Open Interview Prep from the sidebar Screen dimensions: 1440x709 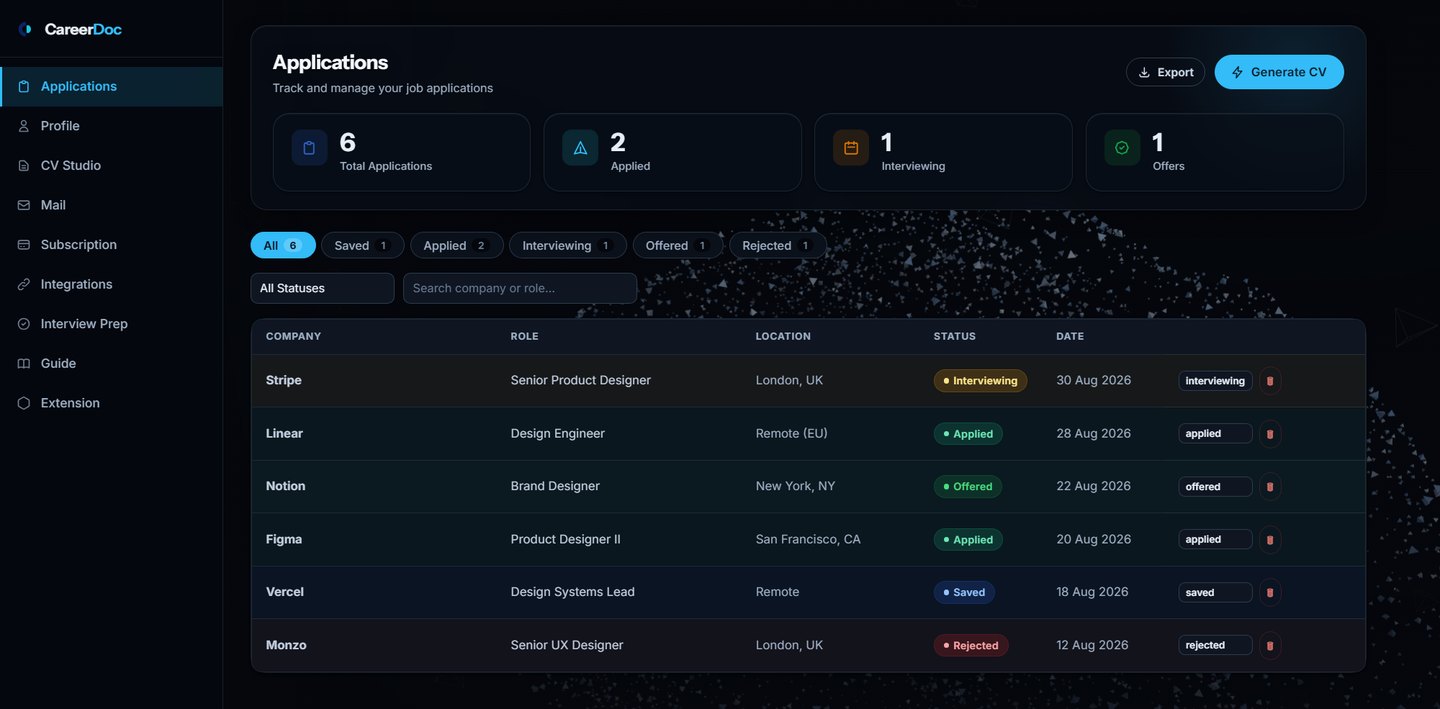111,324
